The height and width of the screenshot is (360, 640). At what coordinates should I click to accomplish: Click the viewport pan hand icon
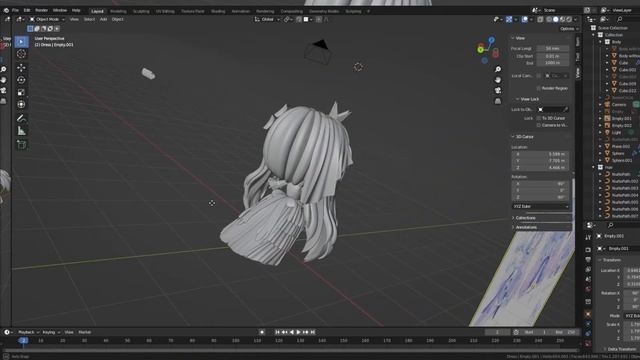(498, 80)
